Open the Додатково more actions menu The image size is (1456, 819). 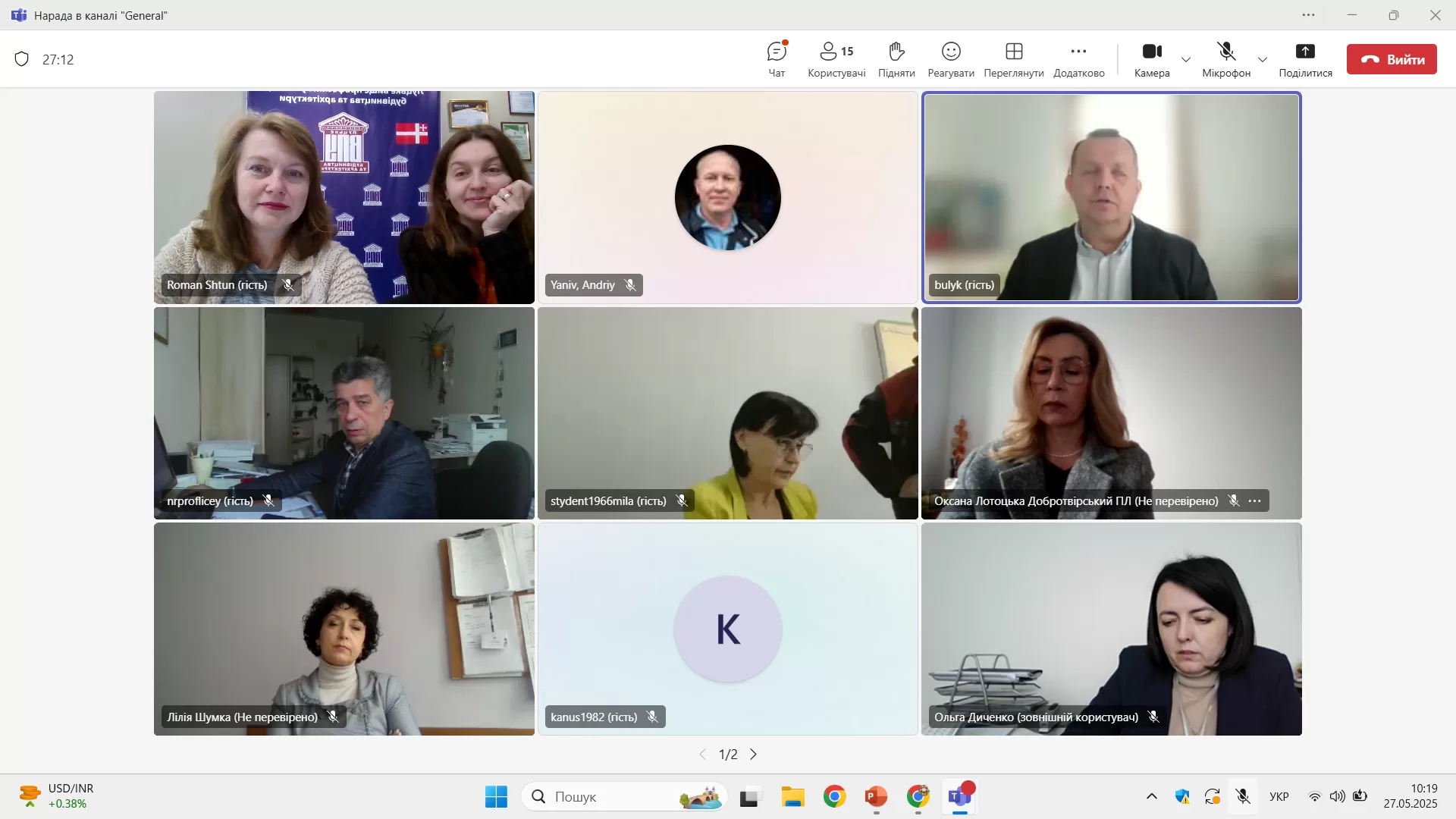pyautogui.click(x=1078, y=52)
